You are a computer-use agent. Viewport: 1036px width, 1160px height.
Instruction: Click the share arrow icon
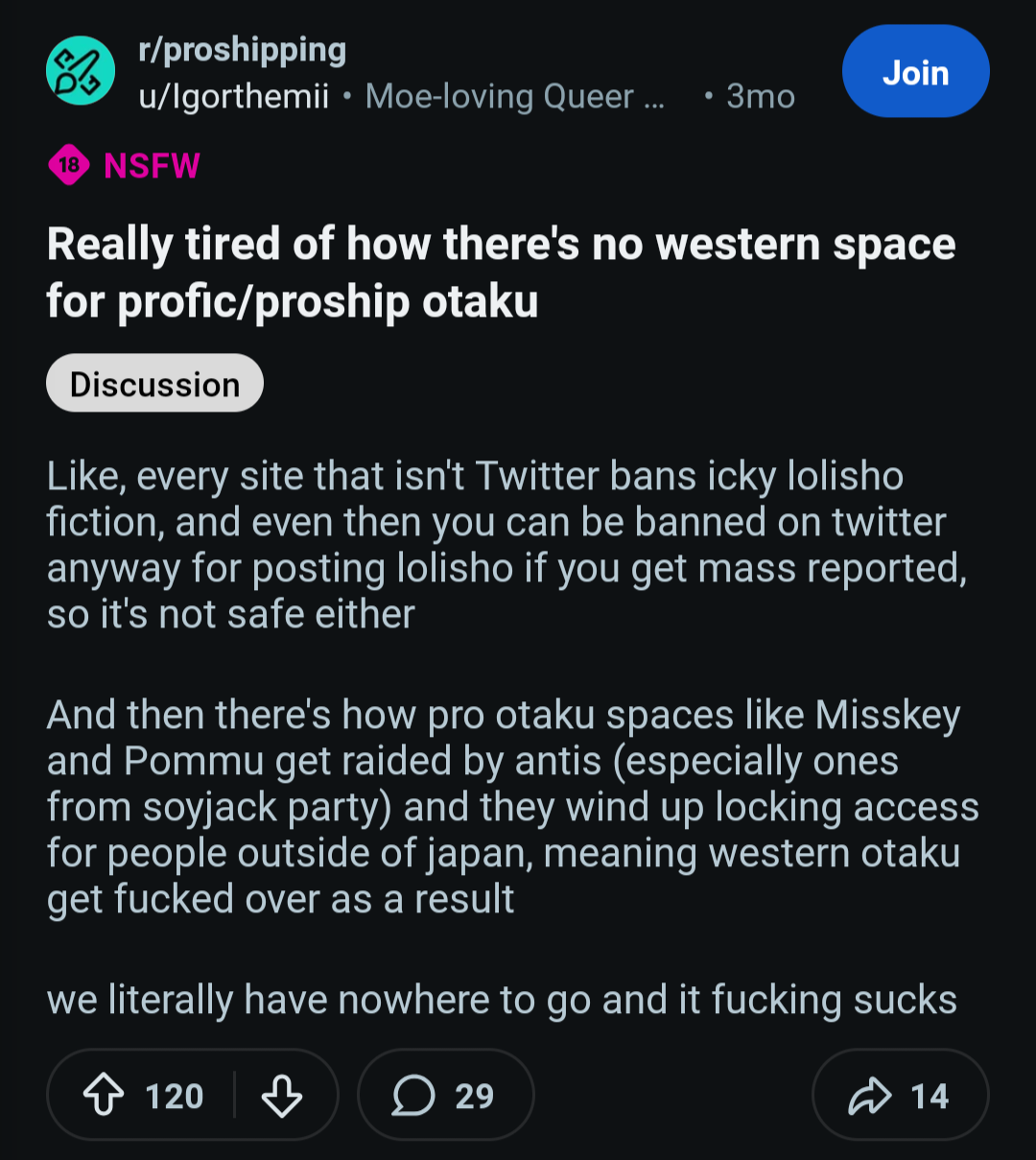[870, 1096]
